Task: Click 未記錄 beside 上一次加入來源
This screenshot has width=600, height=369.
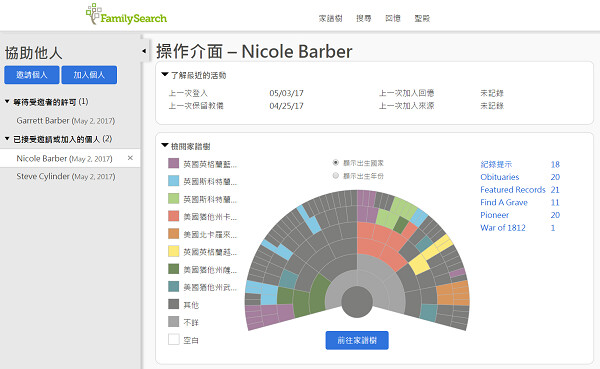Action: 492,106
